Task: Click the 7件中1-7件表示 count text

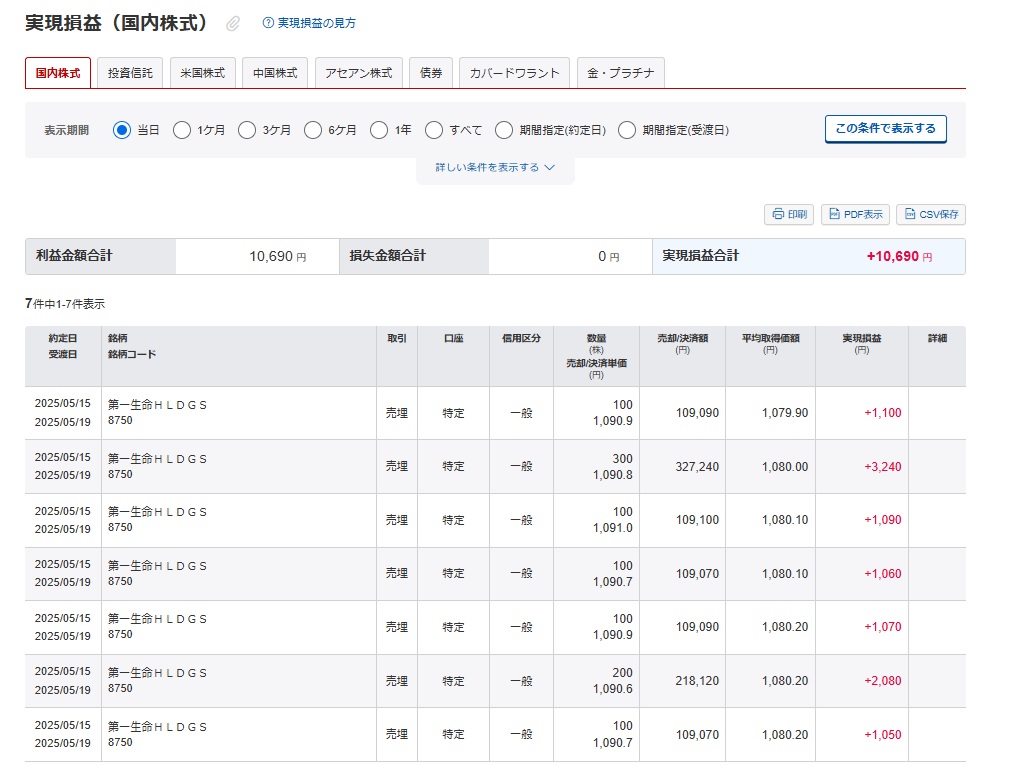Action: click(x=65, y=303)
